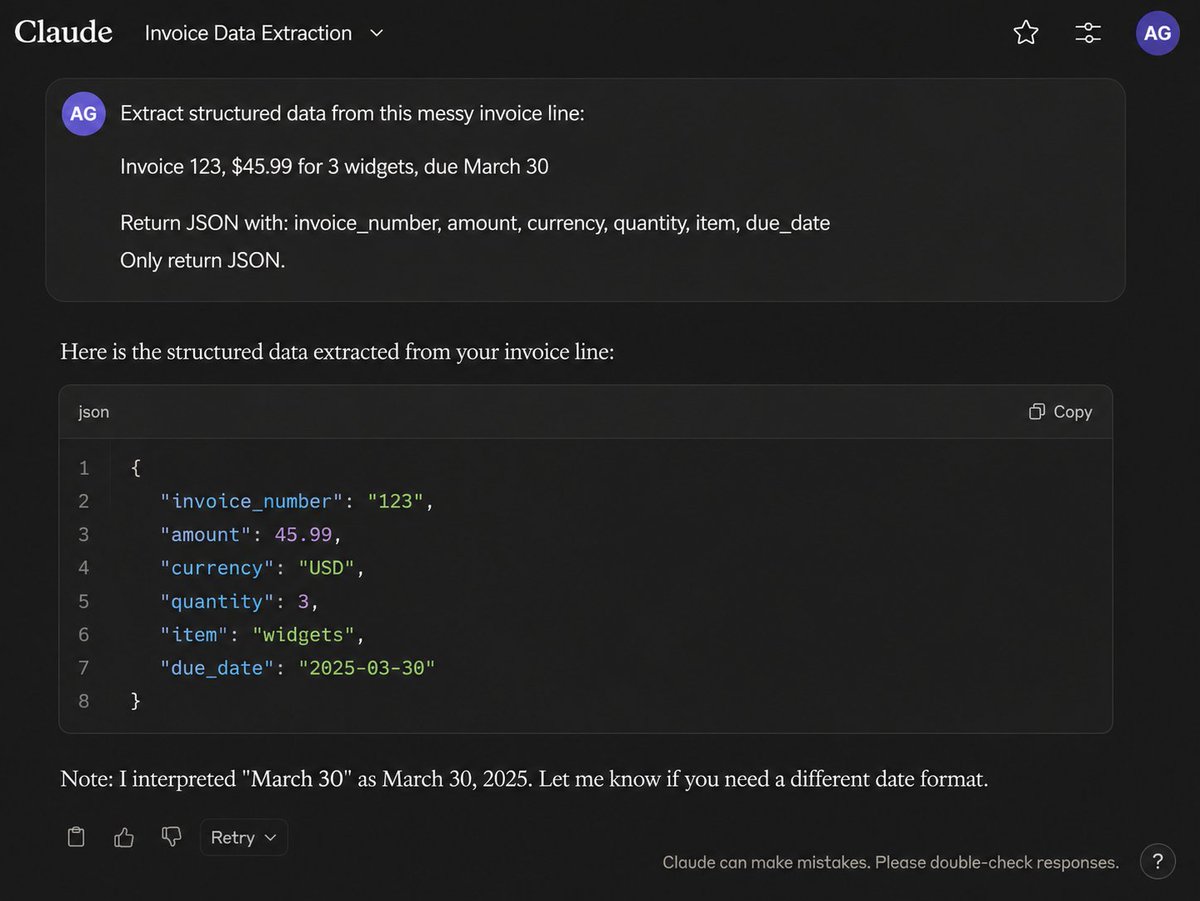Viewport: 1200px width, 901px height.
Task: Click the "Extract structured data" prompt heading
Action: tap(352, 113)
